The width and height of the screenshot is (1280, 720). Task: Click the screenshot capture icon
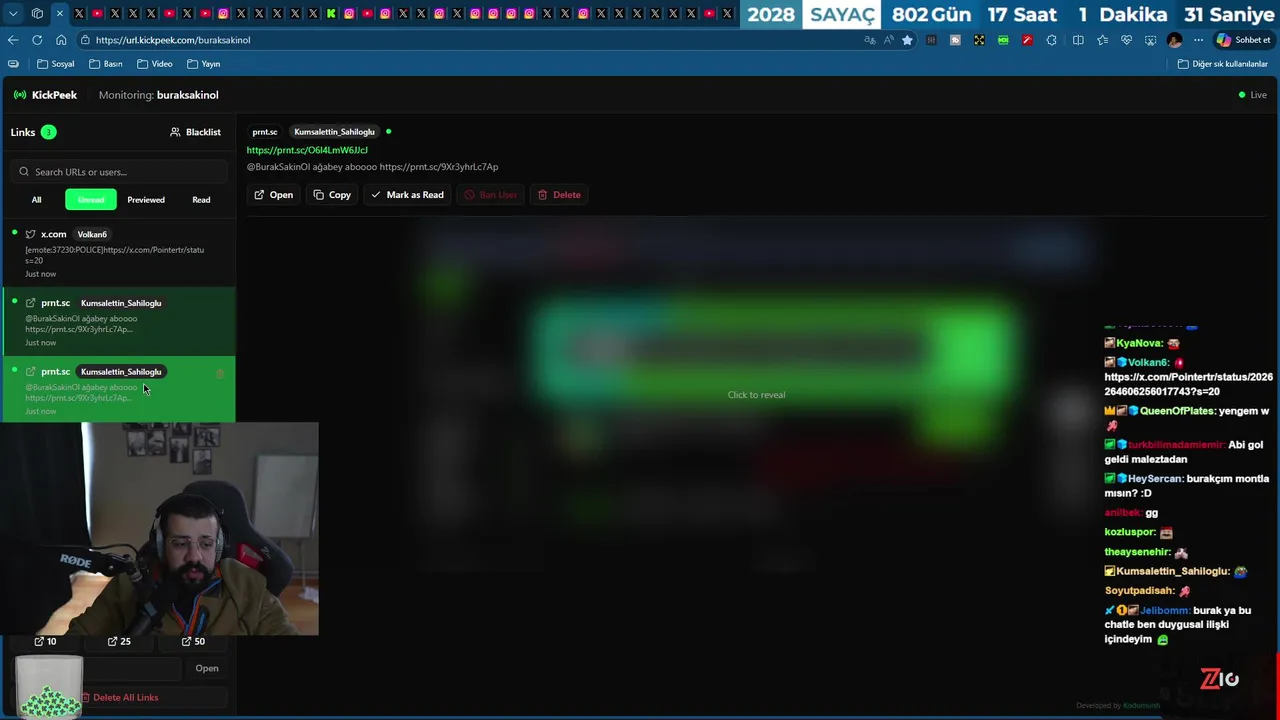pos(1150,40)
